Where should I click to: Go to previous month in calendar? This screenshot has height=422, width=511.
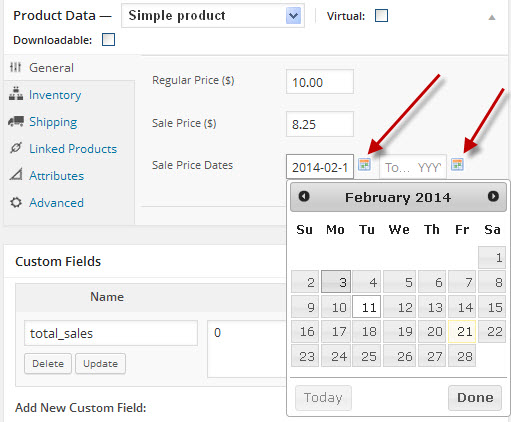pyautogui.click(x=304, y=196)
